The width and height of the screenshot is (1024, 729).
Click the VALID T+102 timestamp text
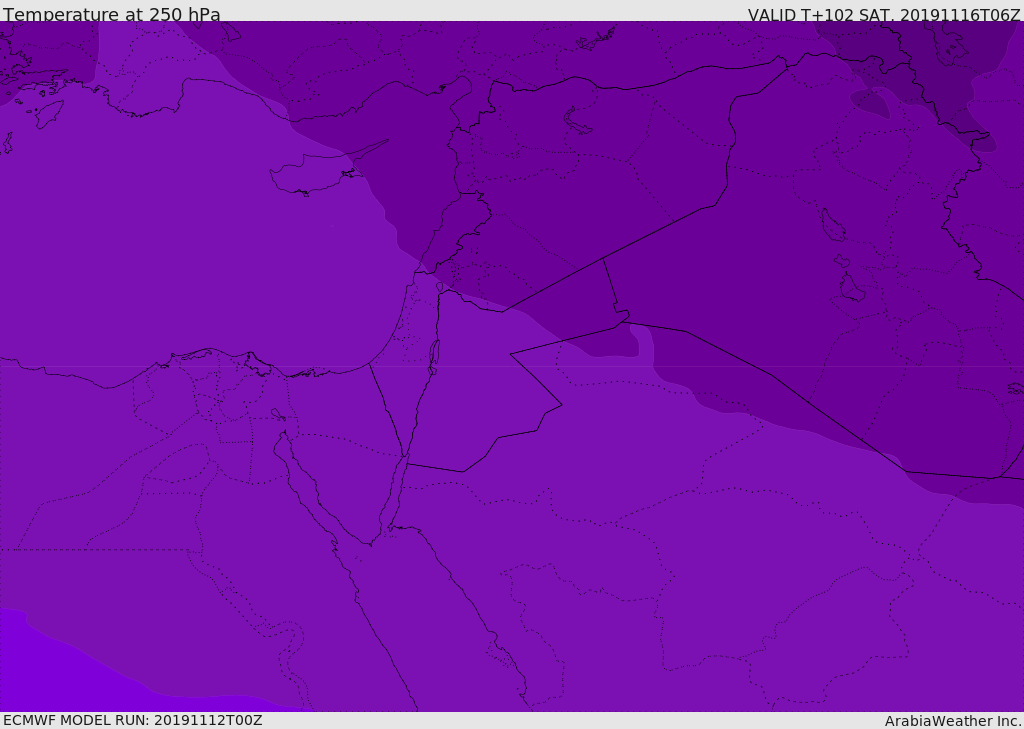click(x=883, y=15)
